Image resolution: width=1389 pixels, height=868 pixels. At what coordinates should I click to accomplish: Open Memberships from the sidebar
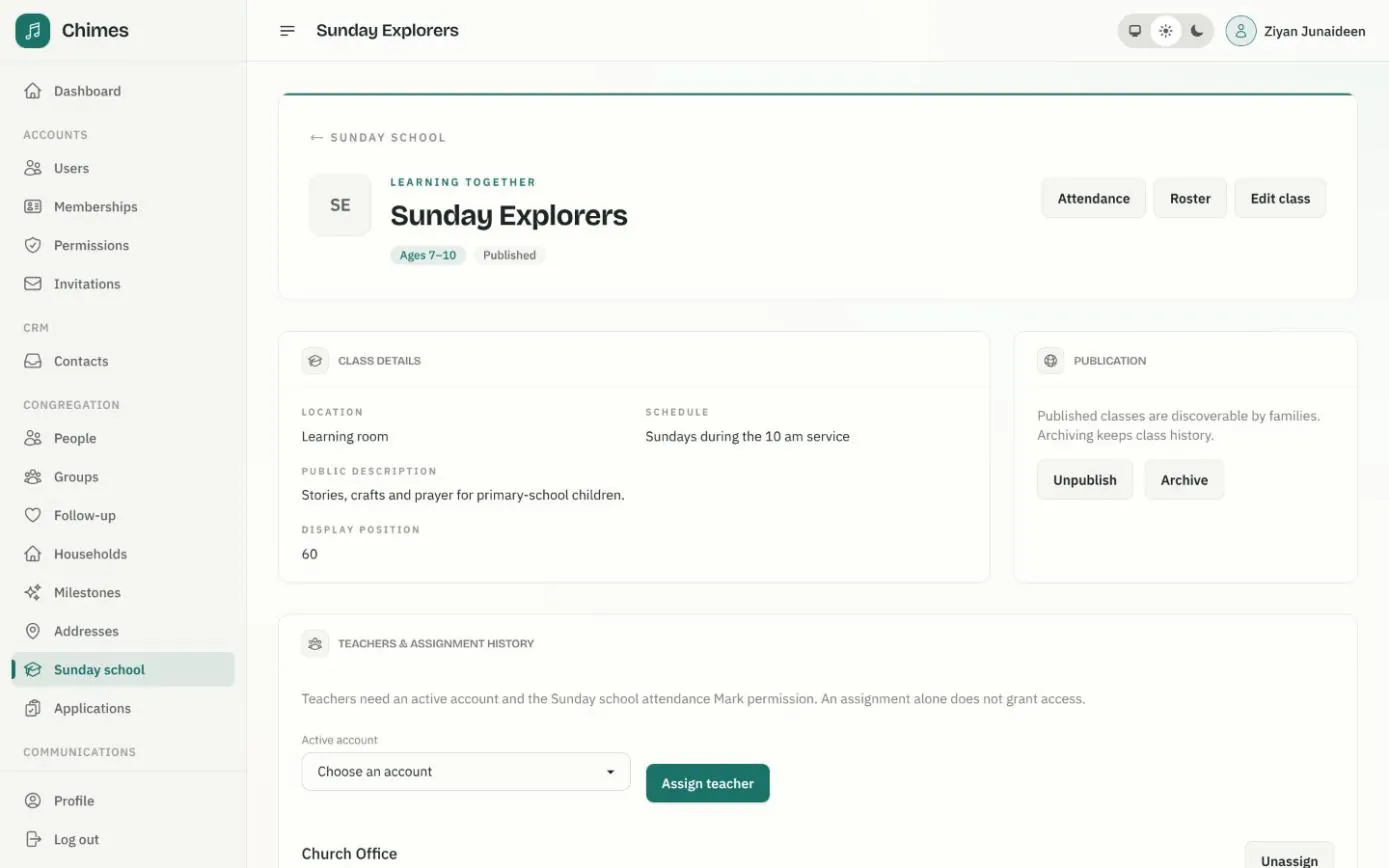pos(123,207)
